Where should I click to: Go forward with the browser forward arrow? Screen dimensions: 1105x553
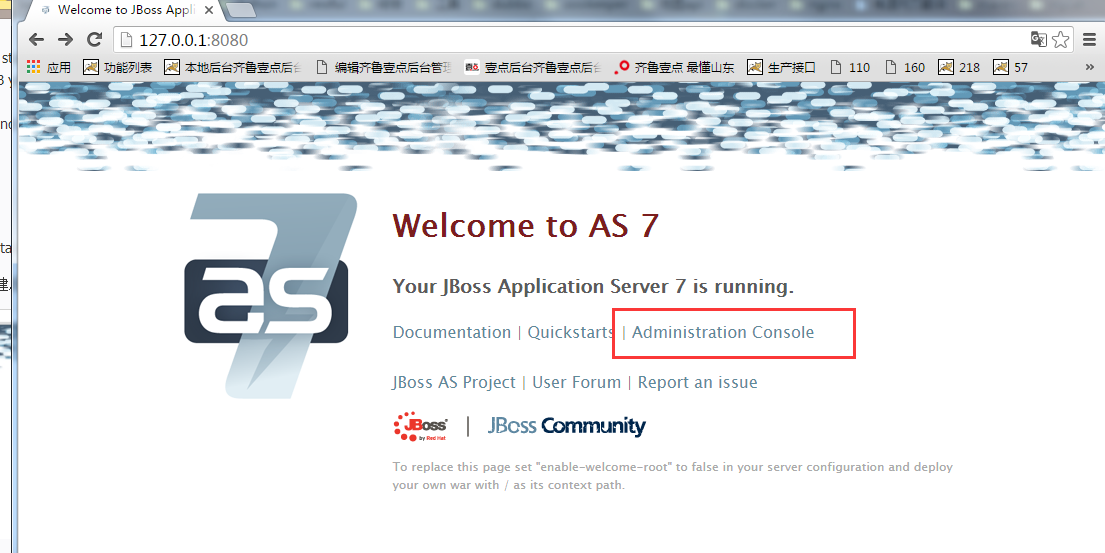(65, 39)
